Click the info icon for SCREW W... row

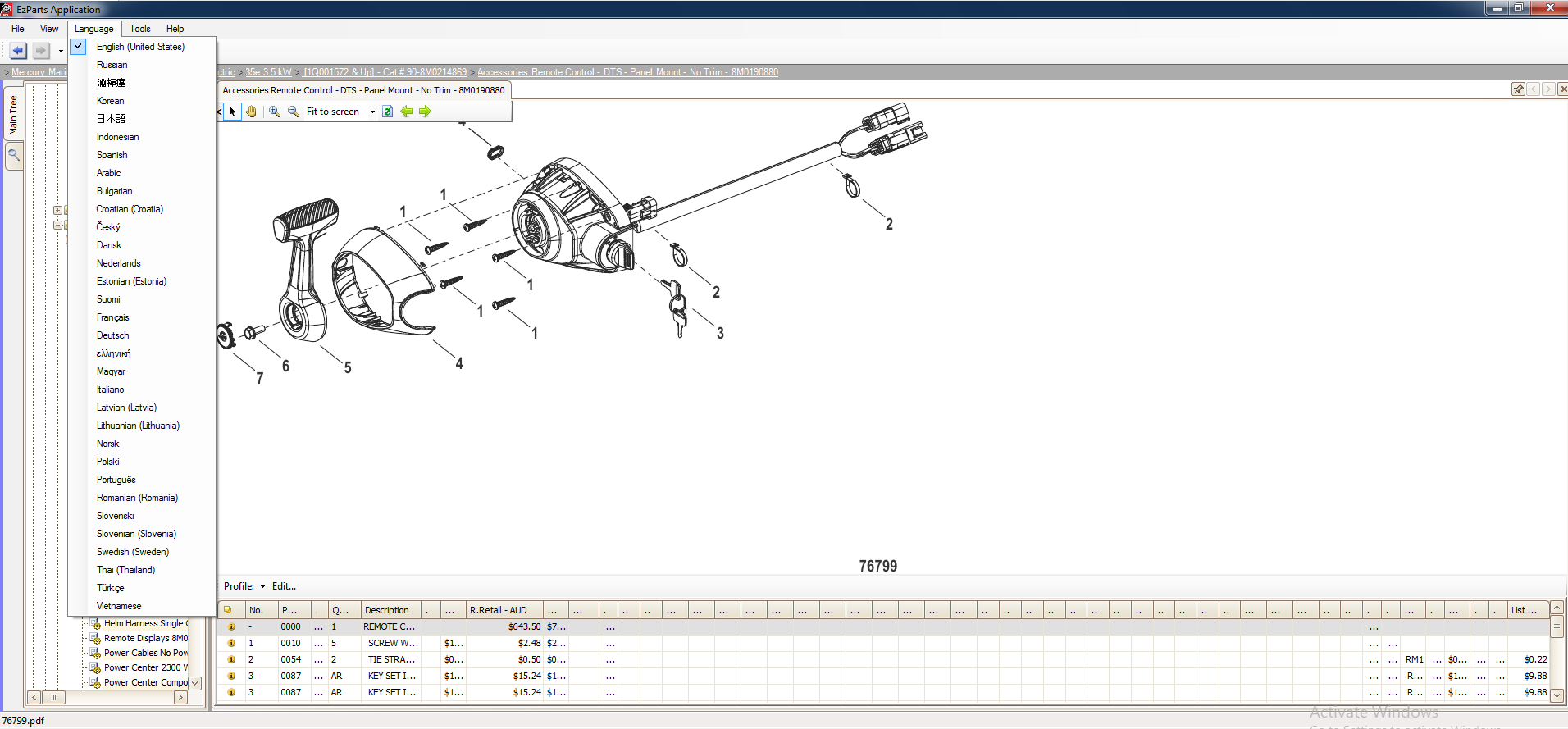pos(231,643)
